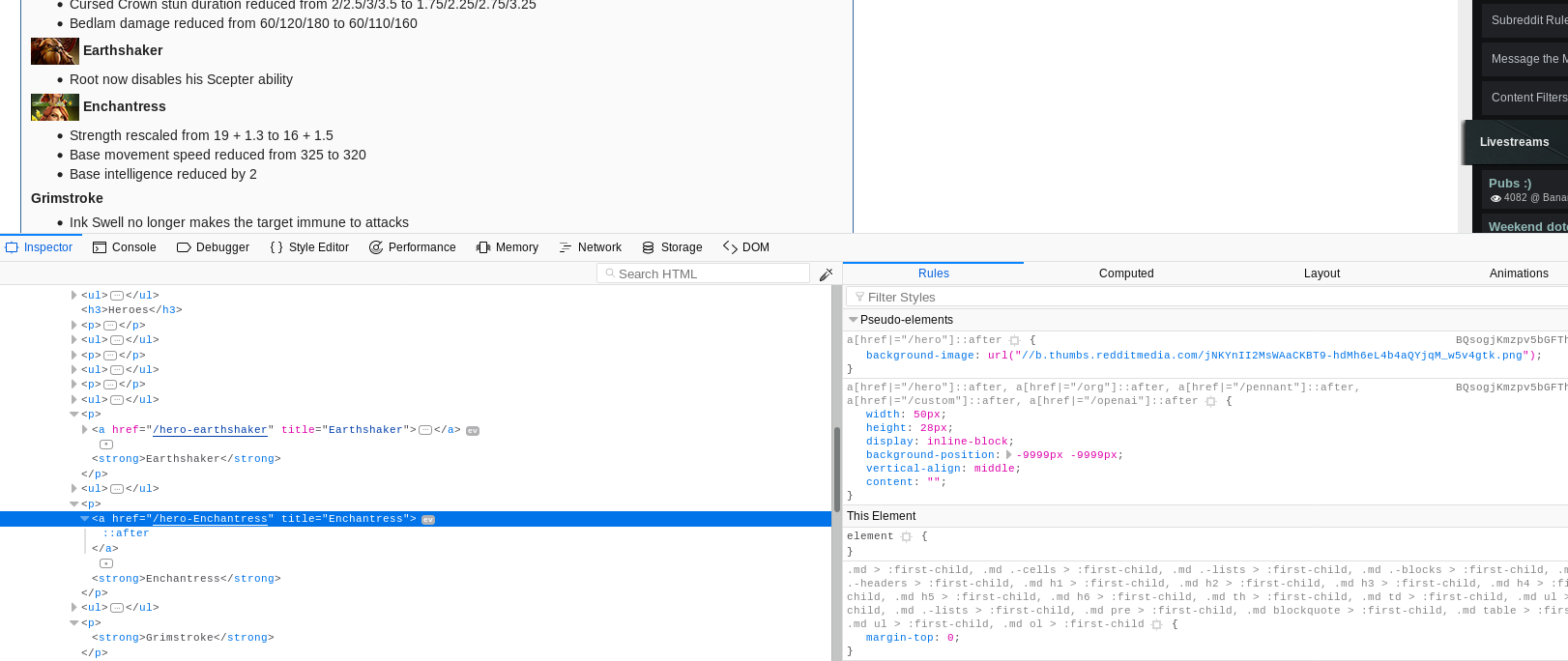
Task: Highlight elements matching a[href|="/hero"]::after background-image rule
Action: tap(1014, 340)
